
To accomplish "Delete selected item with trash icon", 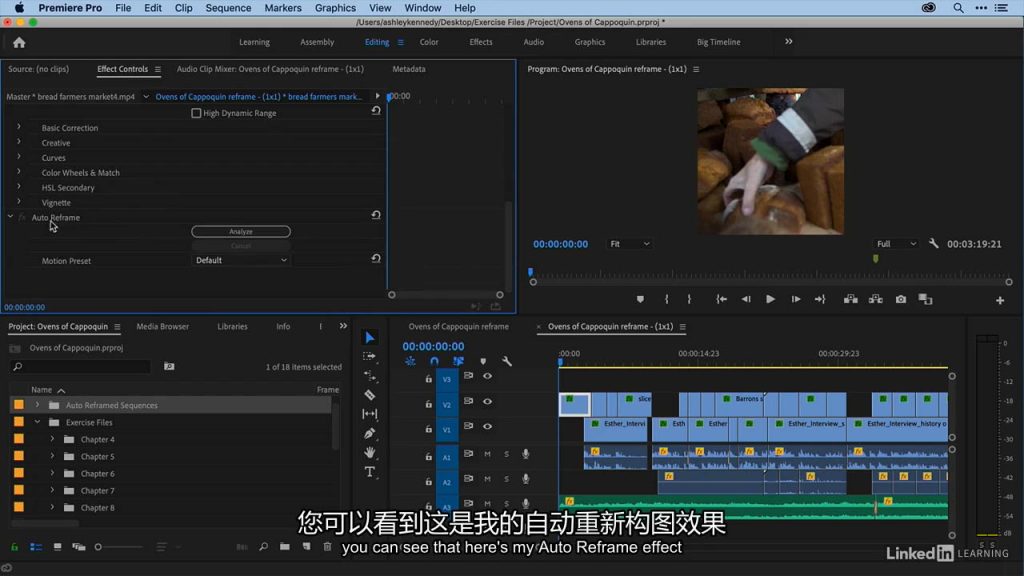I will (328, 547).
